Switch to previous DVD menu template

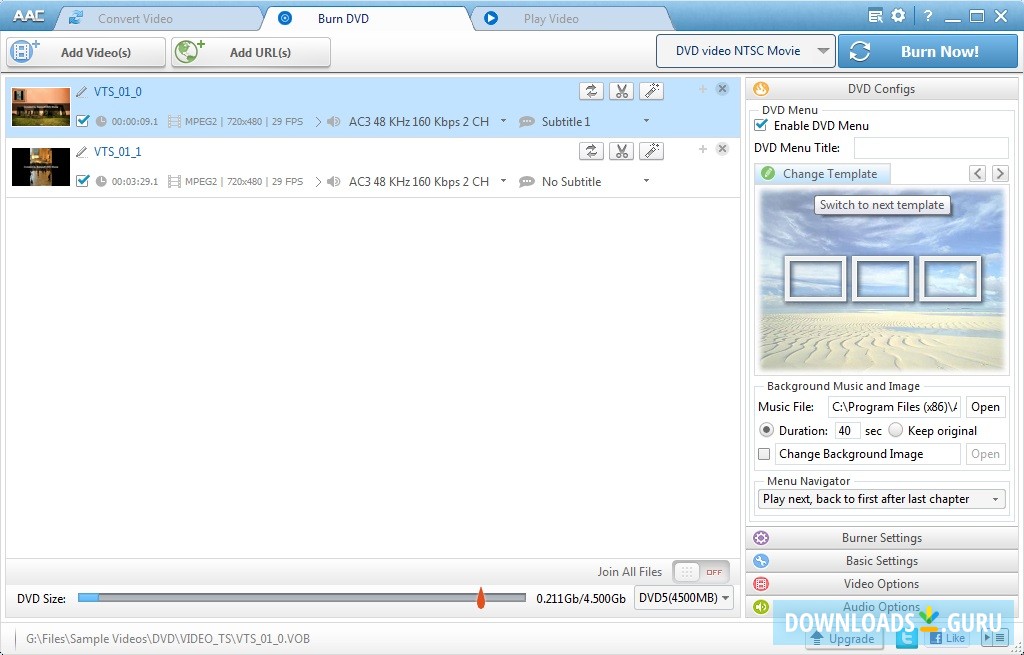click(977, 173)
